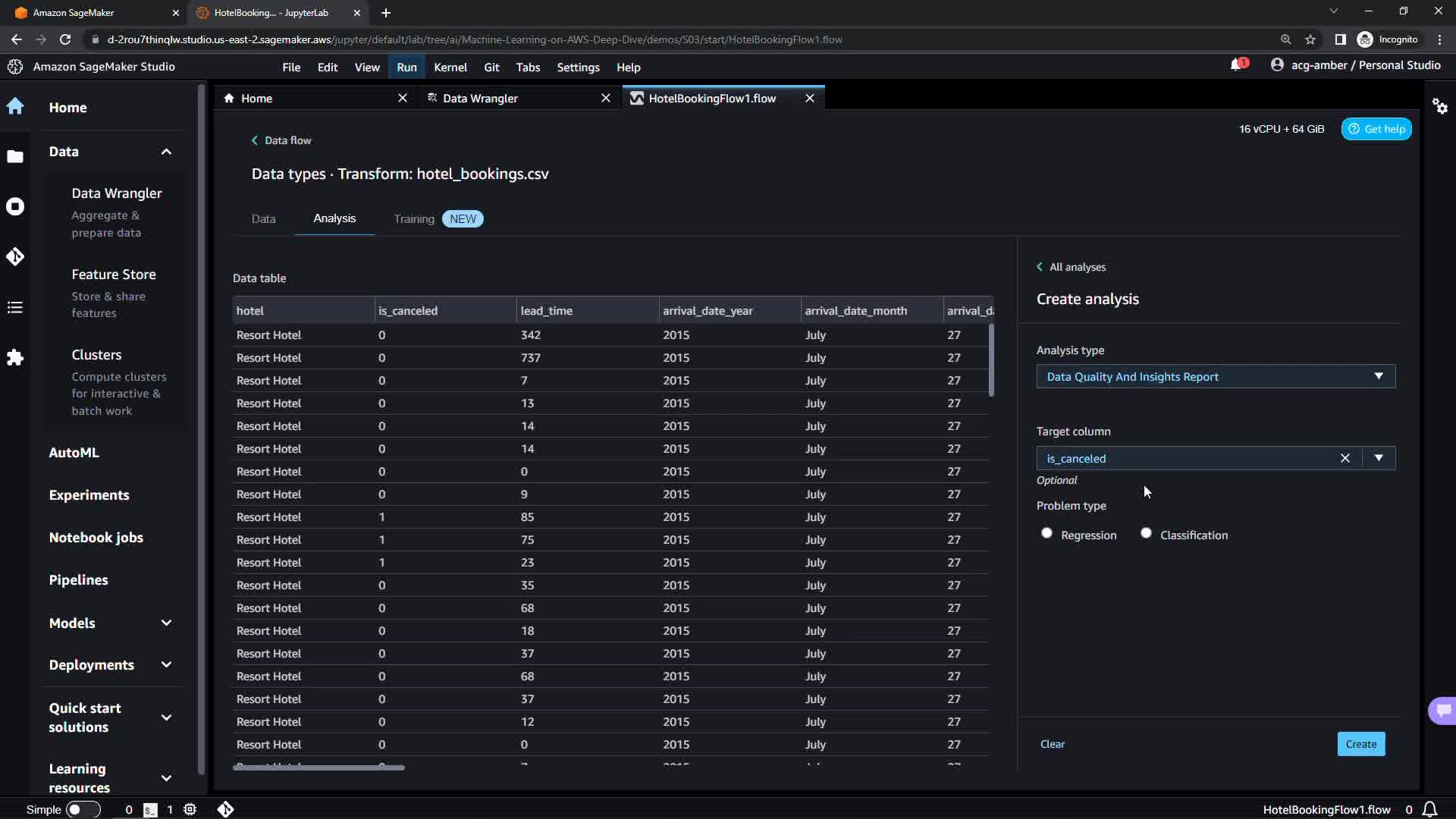Open the Git sidebar icon

point(15,257)
